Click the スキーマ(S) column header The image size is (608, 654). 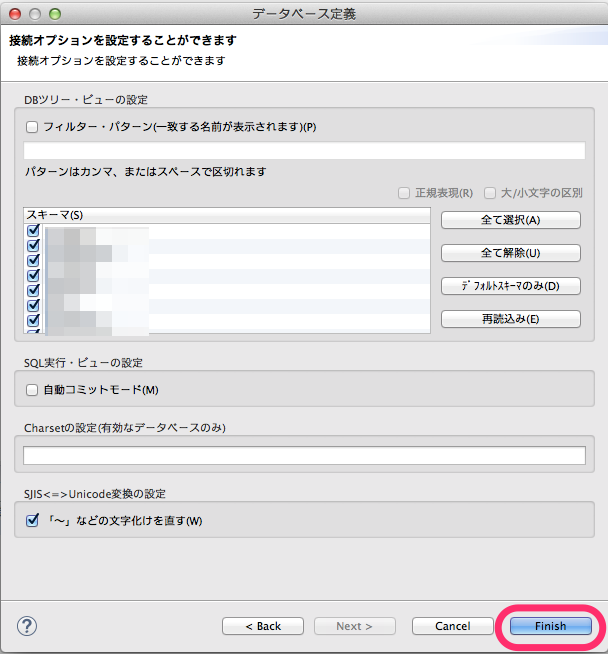click(x=227, y=215)
